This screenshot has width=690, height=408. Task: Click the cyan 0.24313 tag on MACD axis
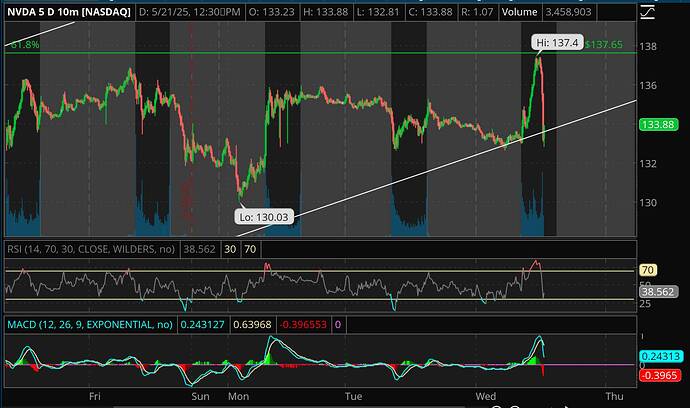[x=661, y=357]
